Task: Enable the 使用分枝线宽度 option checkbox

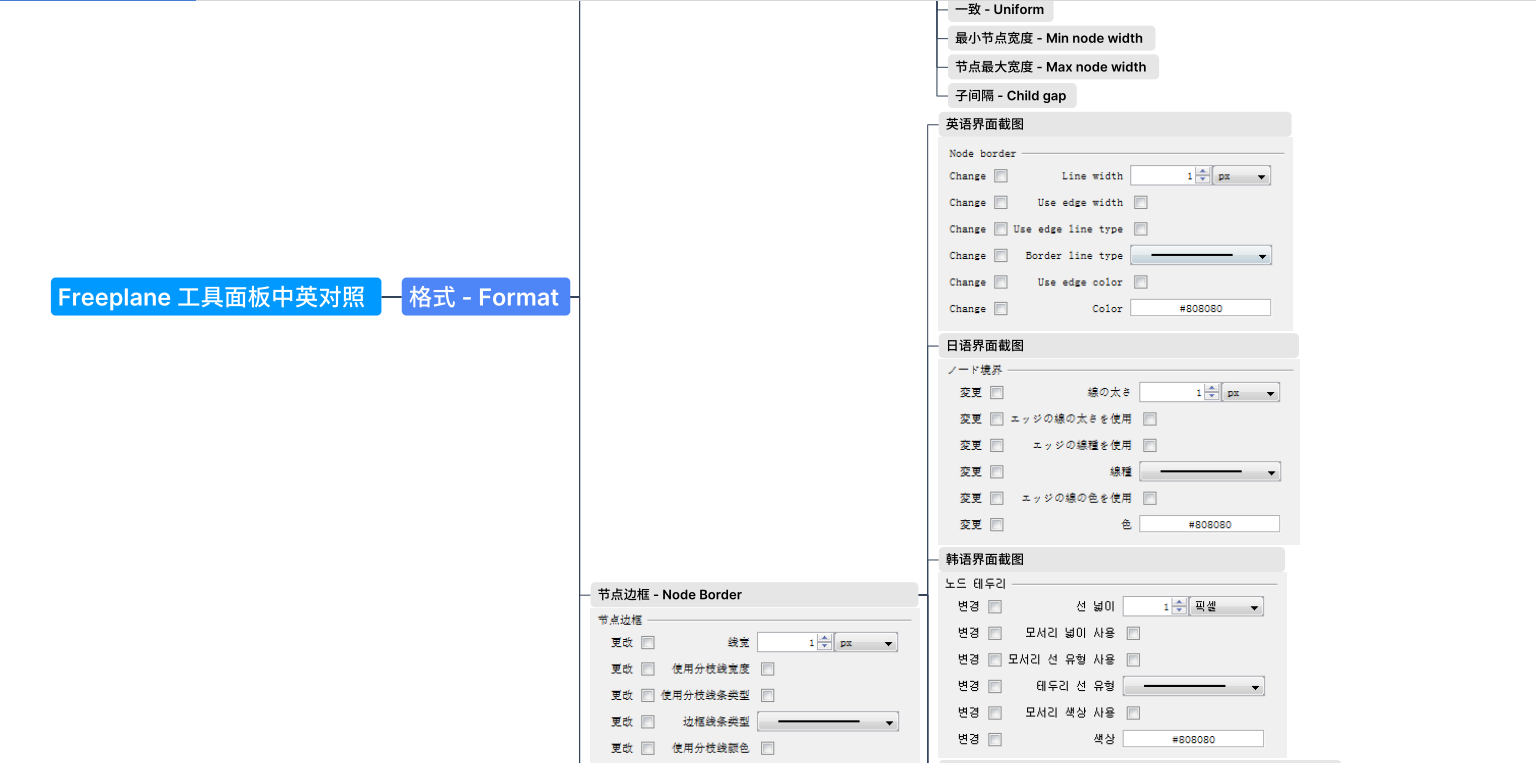Action: tap(768, 669)
